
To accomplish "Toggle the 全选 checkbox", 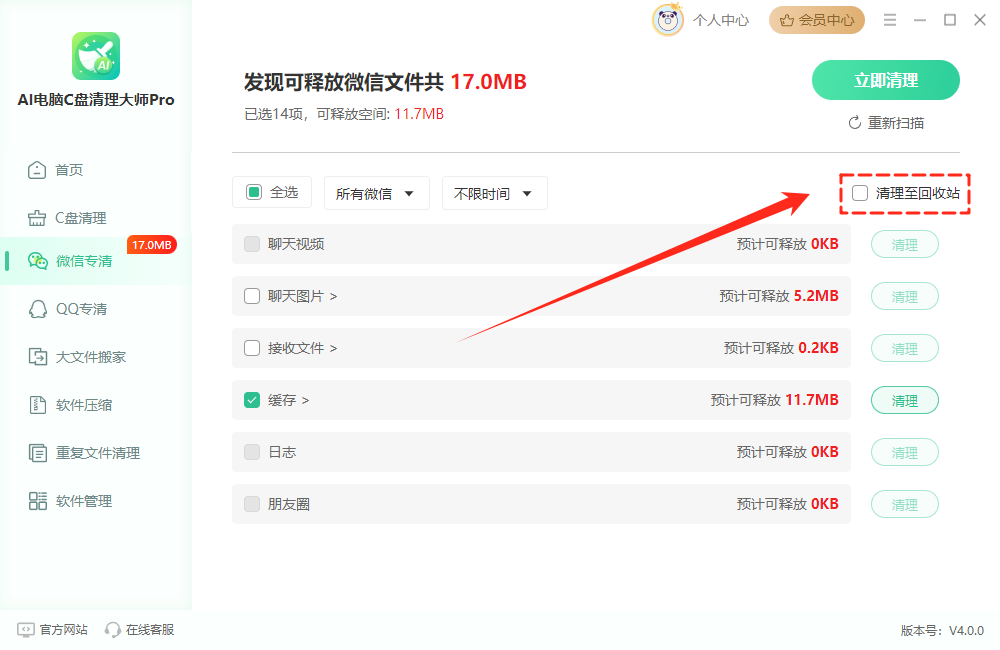I will coord(254,192).
